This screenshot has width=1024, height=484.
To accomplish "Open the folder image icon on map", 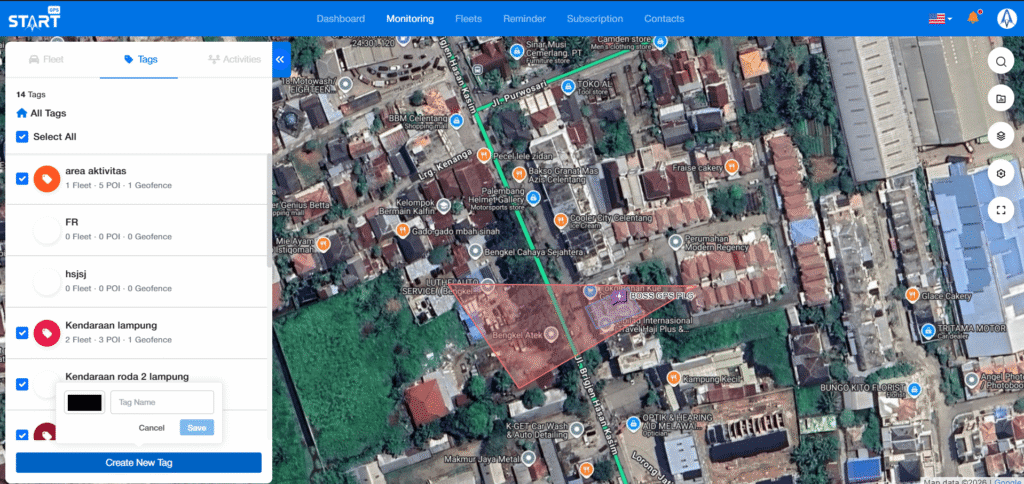I will [x=1000, y=98].
